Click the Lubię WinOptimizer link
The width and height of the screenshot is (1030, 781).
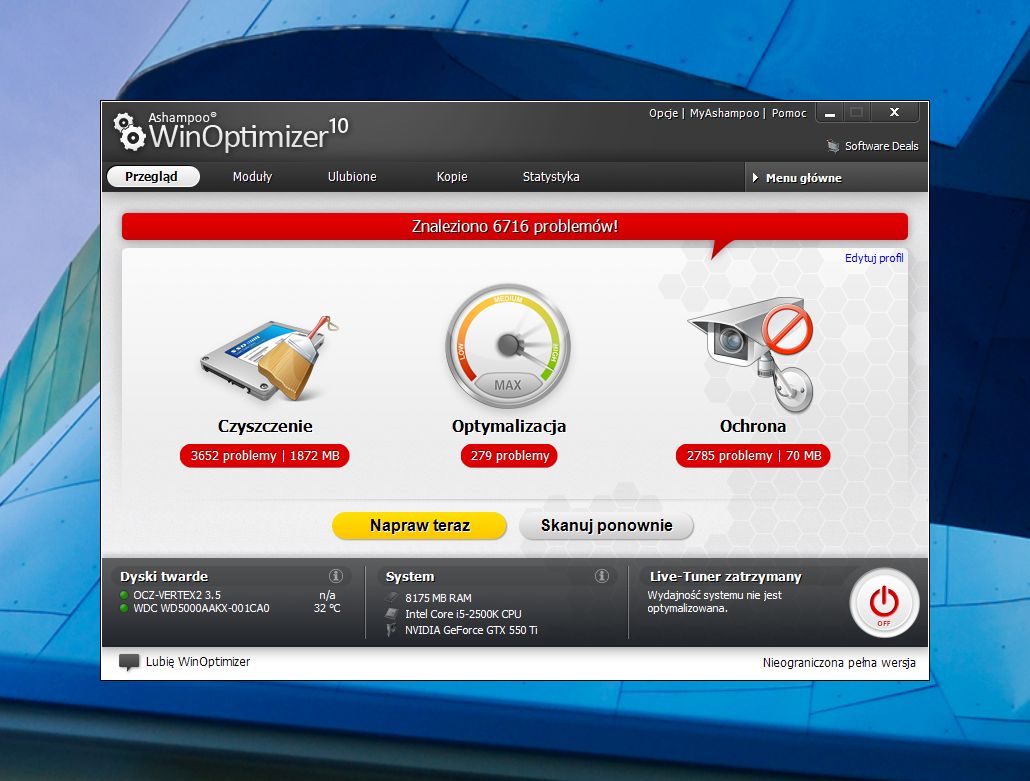coord(198,661)
